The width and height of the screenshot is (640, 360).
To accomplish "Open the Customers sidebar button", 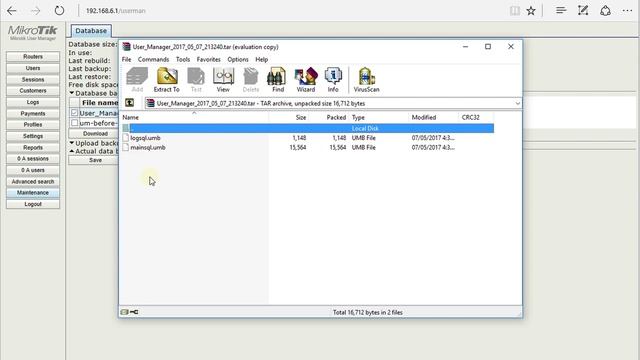I will 33,91.
